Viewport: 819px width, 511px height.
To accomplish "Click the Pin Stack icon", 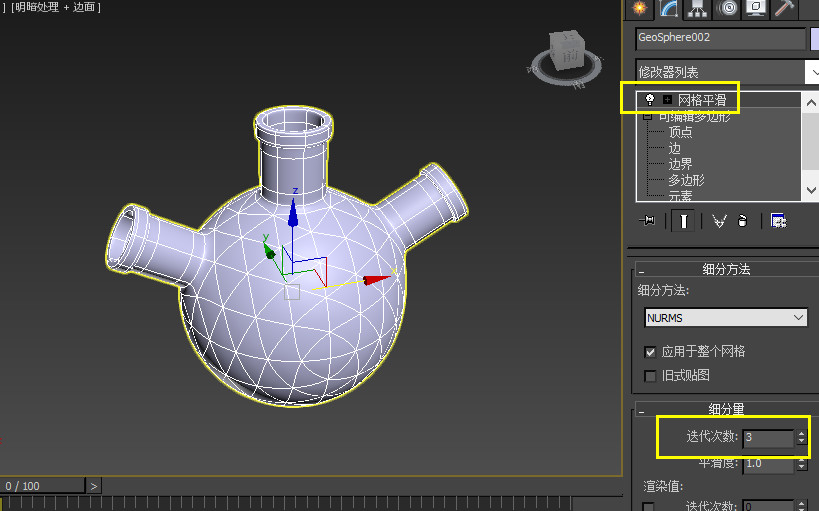I will point(647,220).
